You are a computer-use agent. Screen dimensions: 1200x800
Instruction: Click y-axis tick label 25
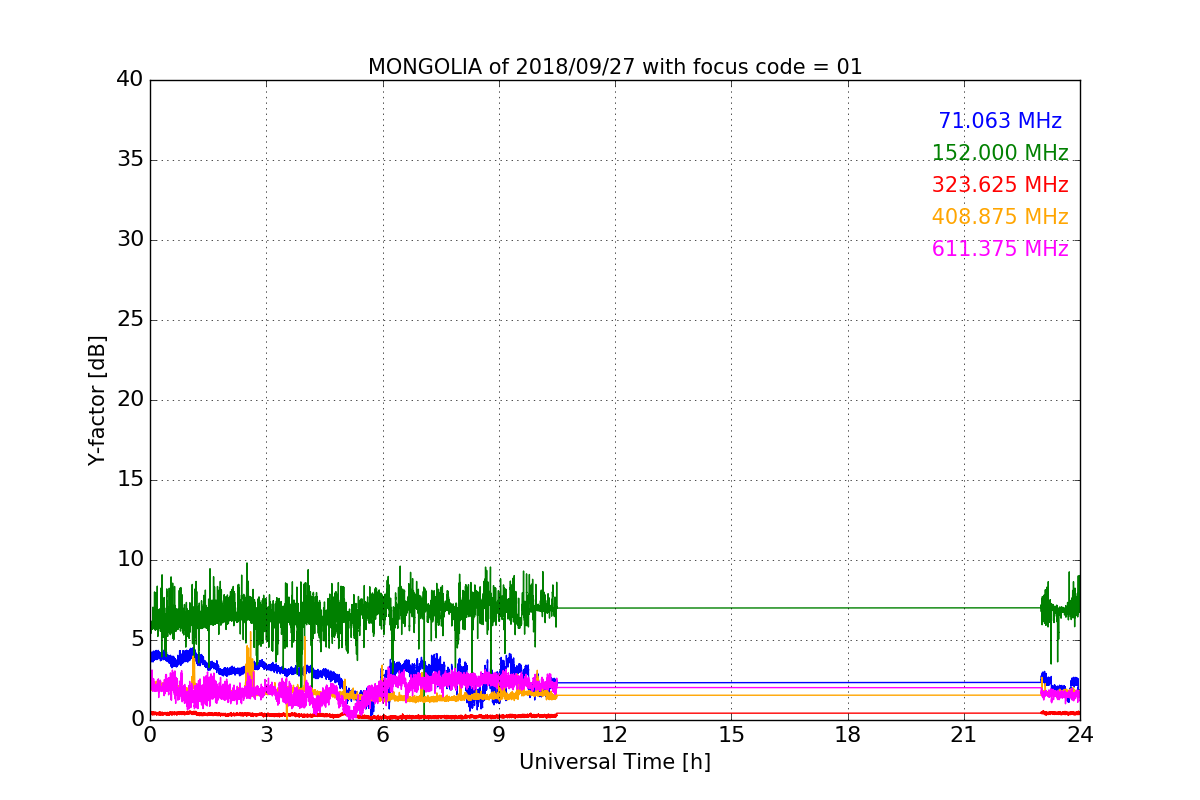point(130,320)
